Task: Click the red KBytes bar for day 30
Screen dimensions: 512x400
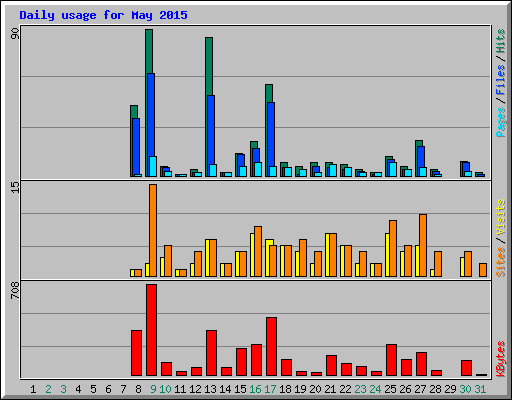Action: click(x=466, y=368)
